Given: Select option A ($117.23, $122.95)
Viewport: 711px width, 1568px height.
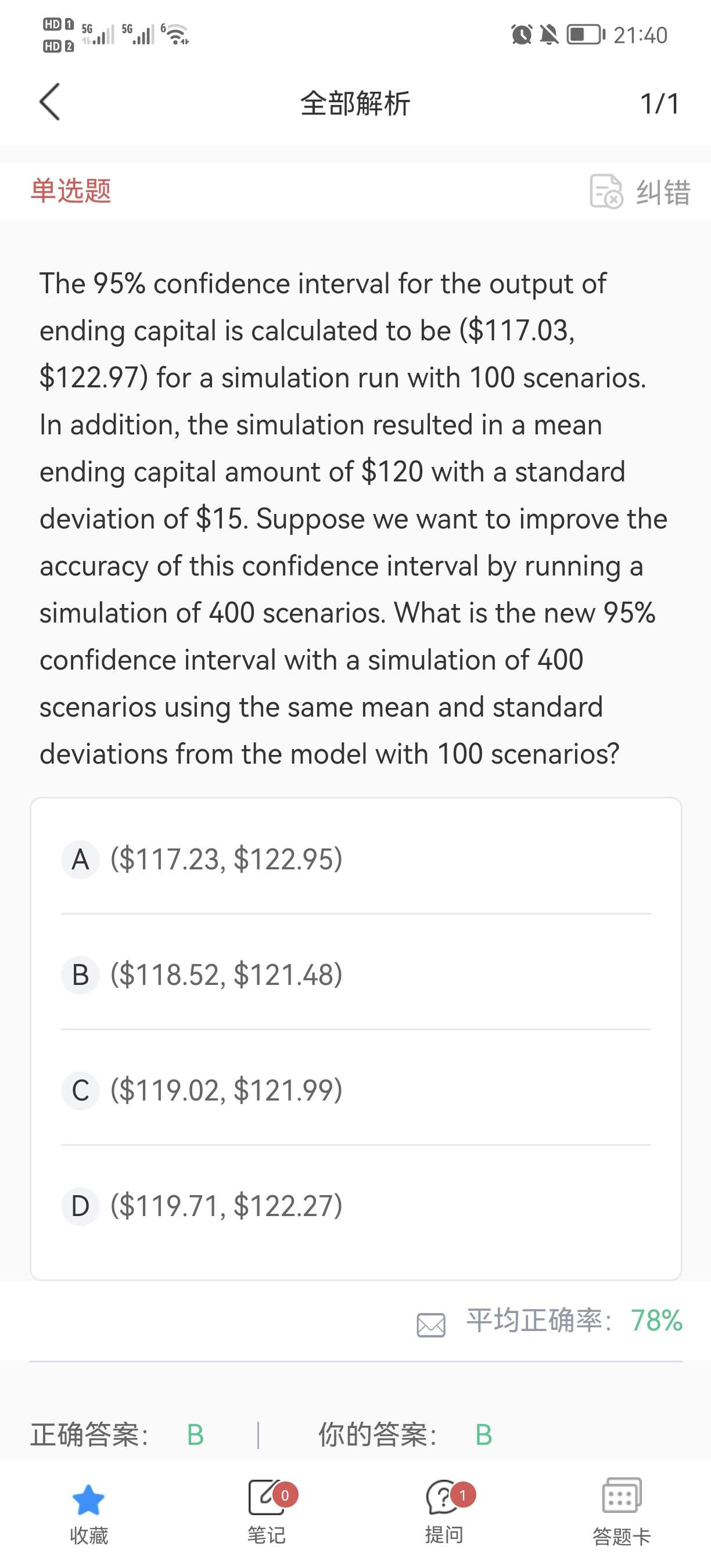Looking at the screenshot, I should pos(227,859).
